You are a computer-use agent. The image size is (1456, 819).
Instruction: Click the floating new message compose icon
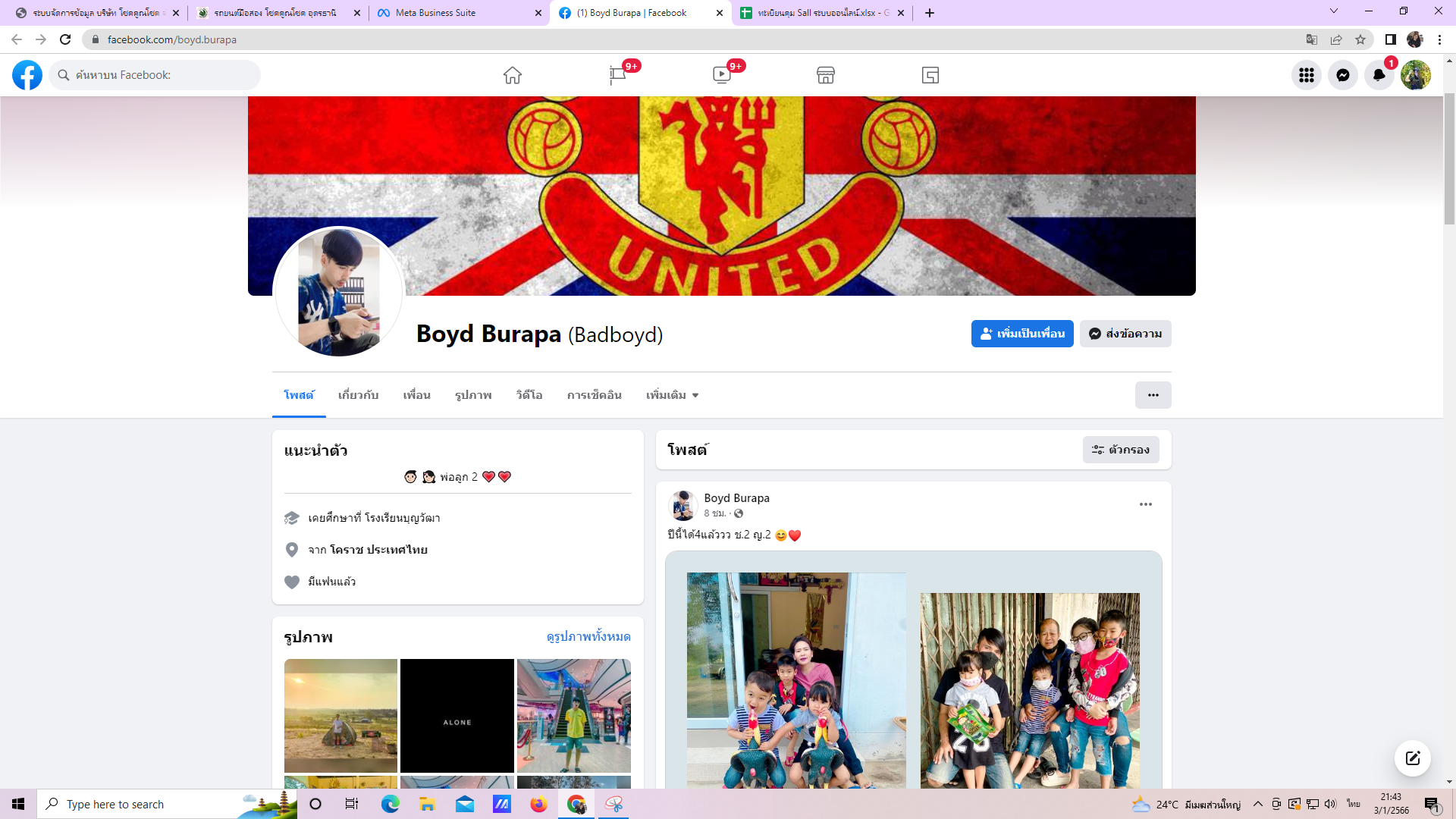1412,758
